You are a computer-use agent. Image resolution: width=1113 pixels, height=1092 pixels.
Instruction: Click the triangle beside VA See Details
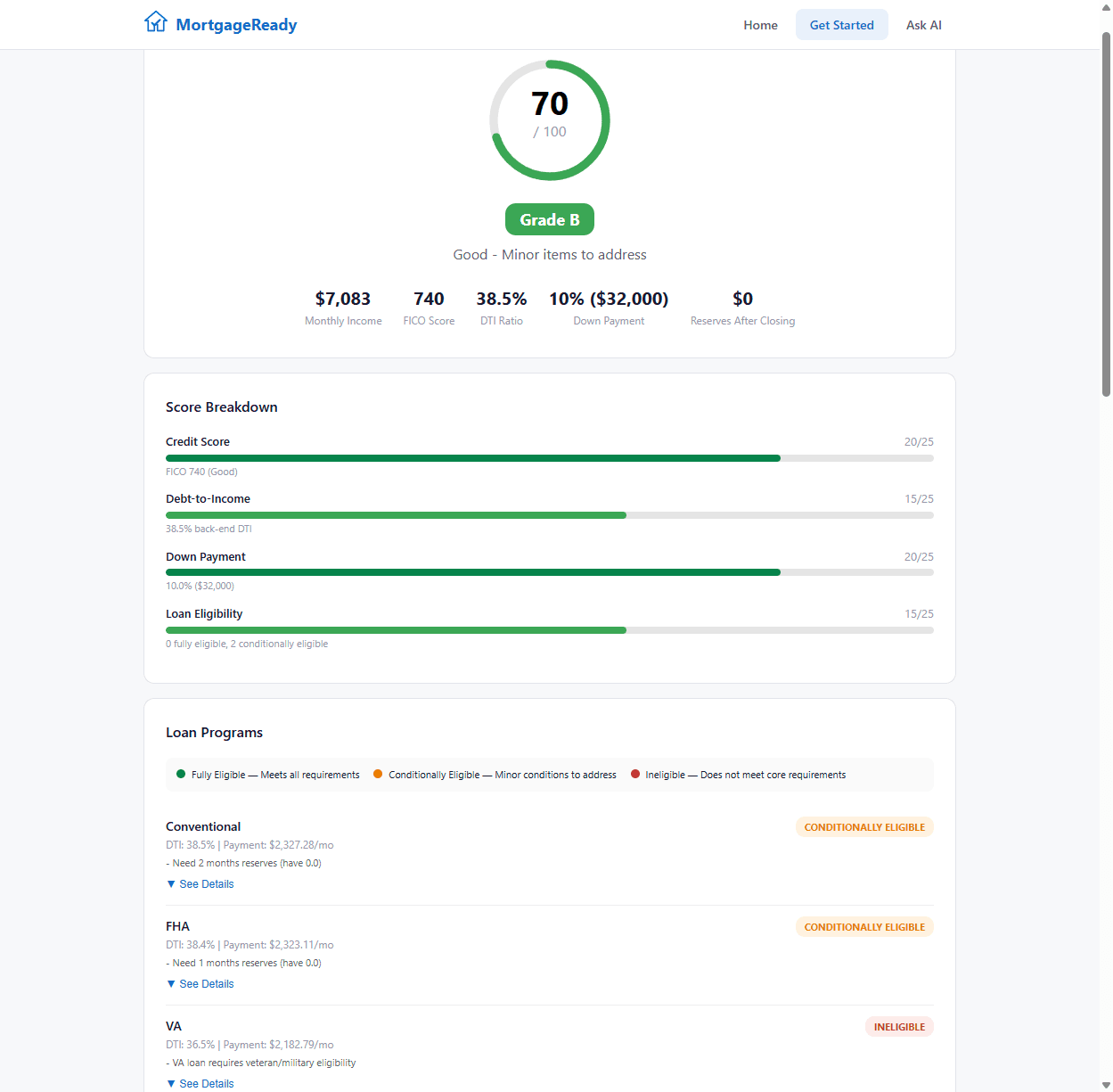[171, 1083]
